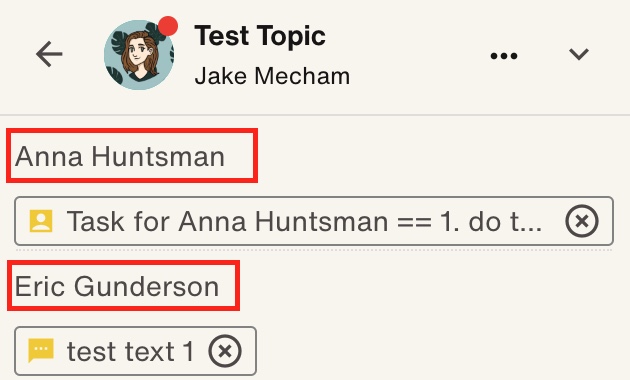Click the truncated task text "1. do t..."
Image resolution: width=630 pixels, height=380 pixels.
[x=491, y=221]
